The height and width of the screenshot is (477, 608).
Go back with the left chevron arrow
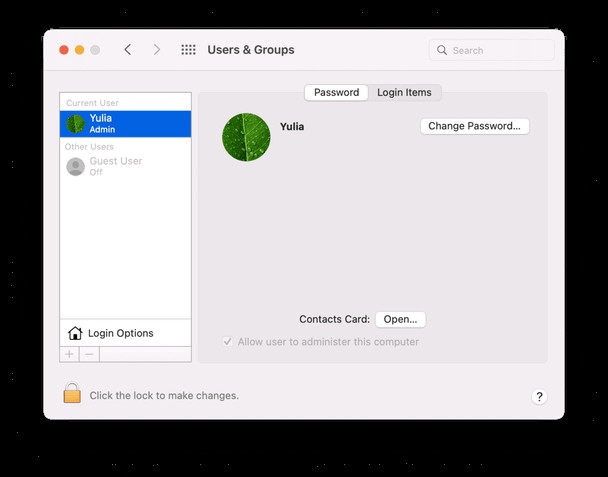[x=128, y=50]
